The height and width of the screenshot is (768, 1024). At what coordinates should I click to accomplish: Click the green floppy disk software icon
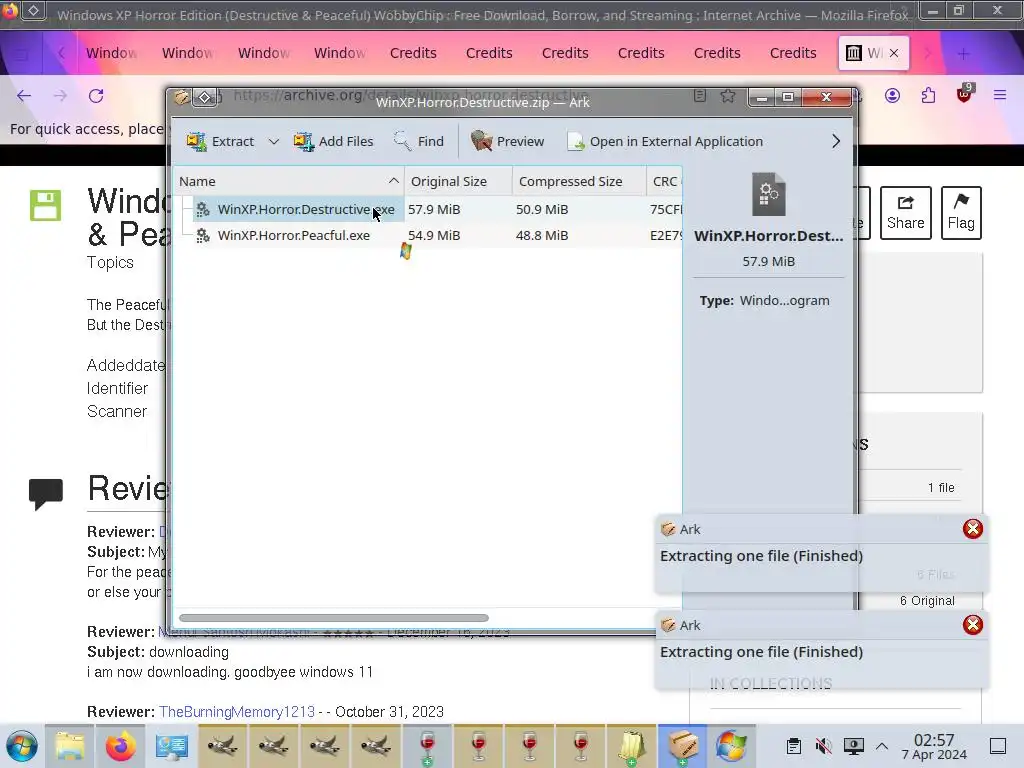pyautogui.click(x=46, y=206)
